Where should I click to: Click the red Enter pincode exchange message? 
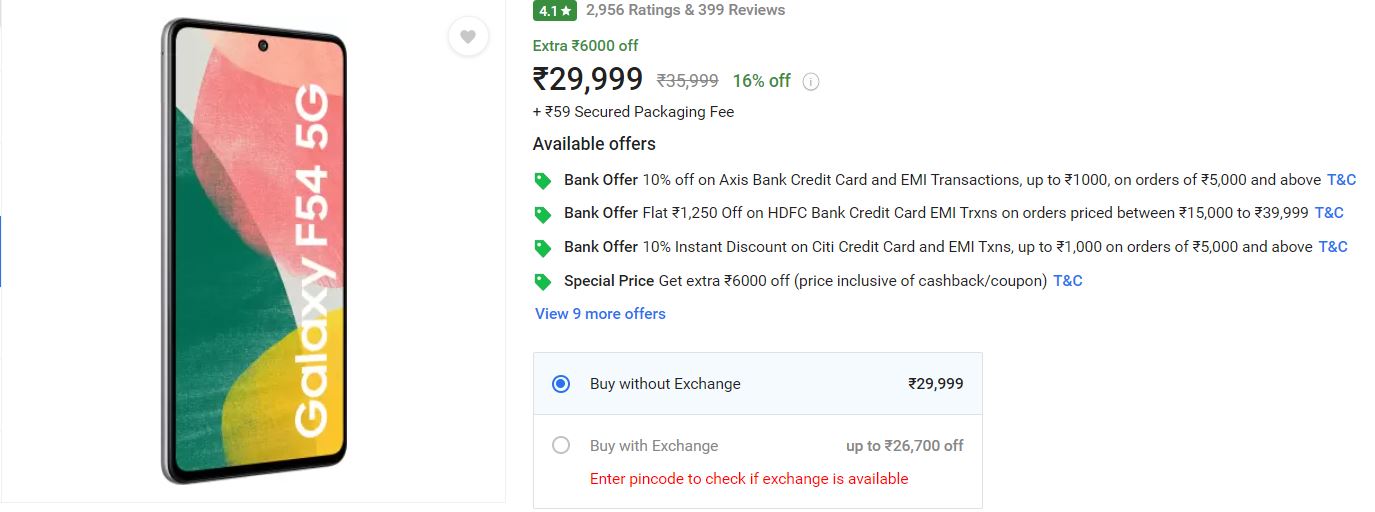[749, 479]
